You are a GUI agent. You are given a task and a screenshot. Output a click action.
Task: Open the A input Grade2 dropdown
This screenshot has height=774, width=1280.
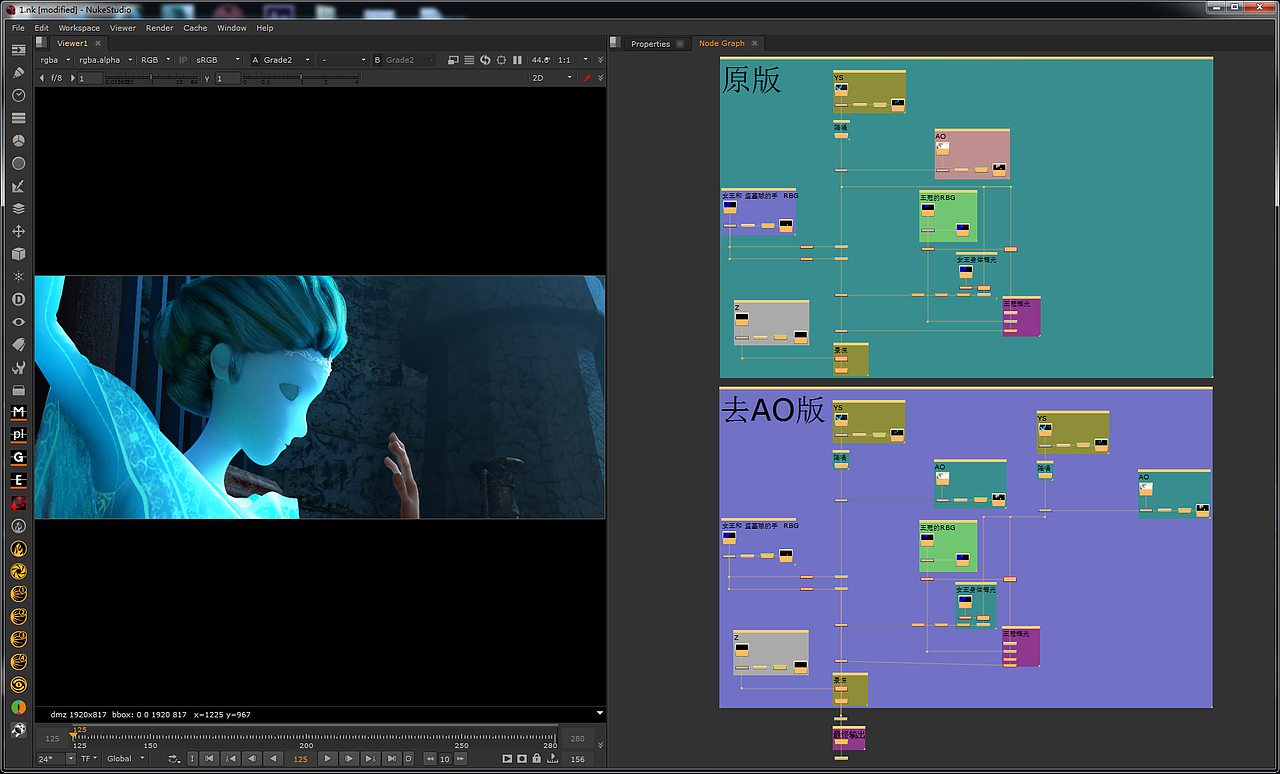click(288, 60)
